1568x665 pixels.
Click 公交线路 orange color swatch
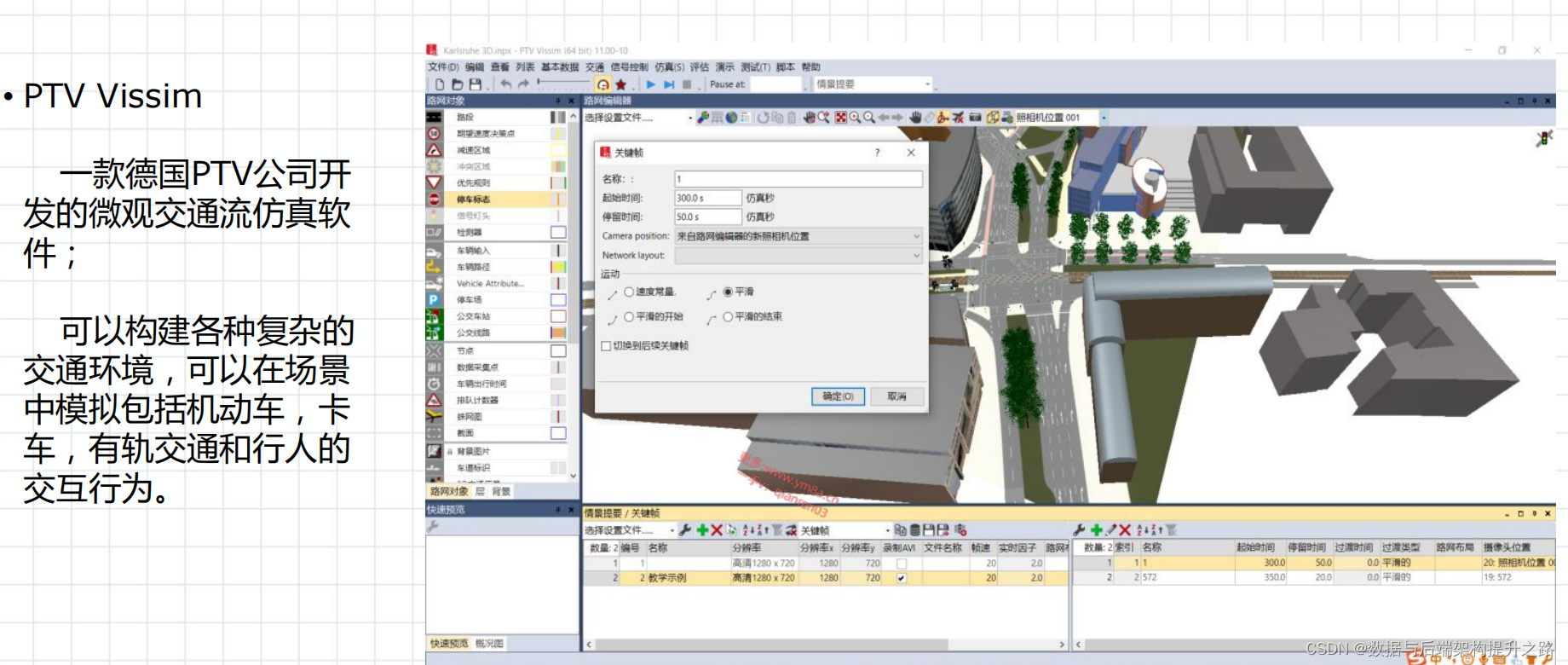(558, 332)
